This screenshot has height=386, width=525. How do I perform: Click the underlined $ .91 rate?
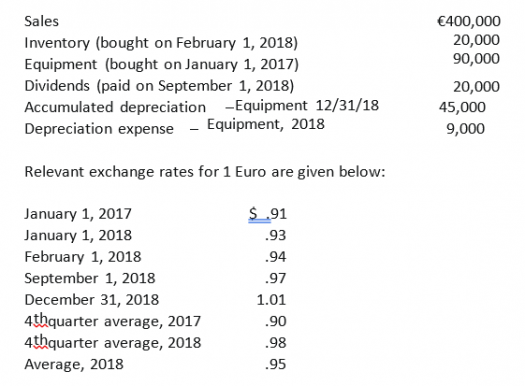(268, 214)
